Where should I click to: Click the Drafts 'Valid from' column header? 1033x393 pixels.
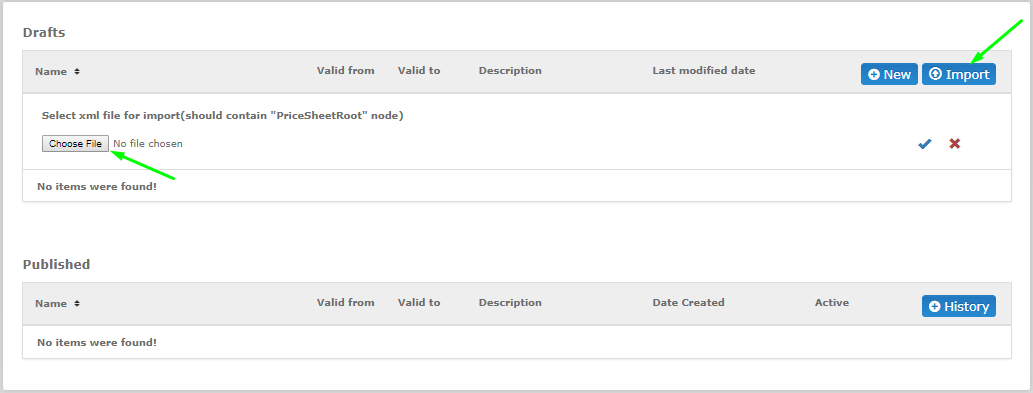(345, 70)
